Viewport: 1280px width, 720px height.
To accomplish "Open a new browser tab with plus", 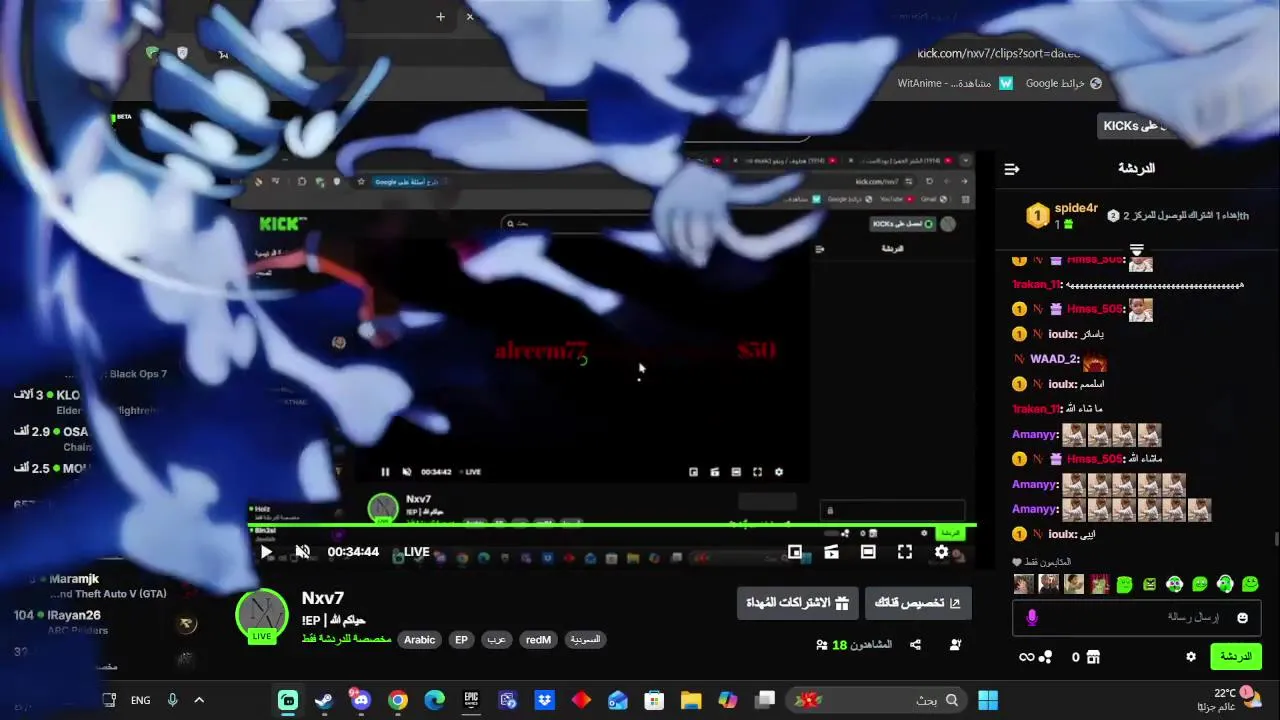I will pos(440,16).
